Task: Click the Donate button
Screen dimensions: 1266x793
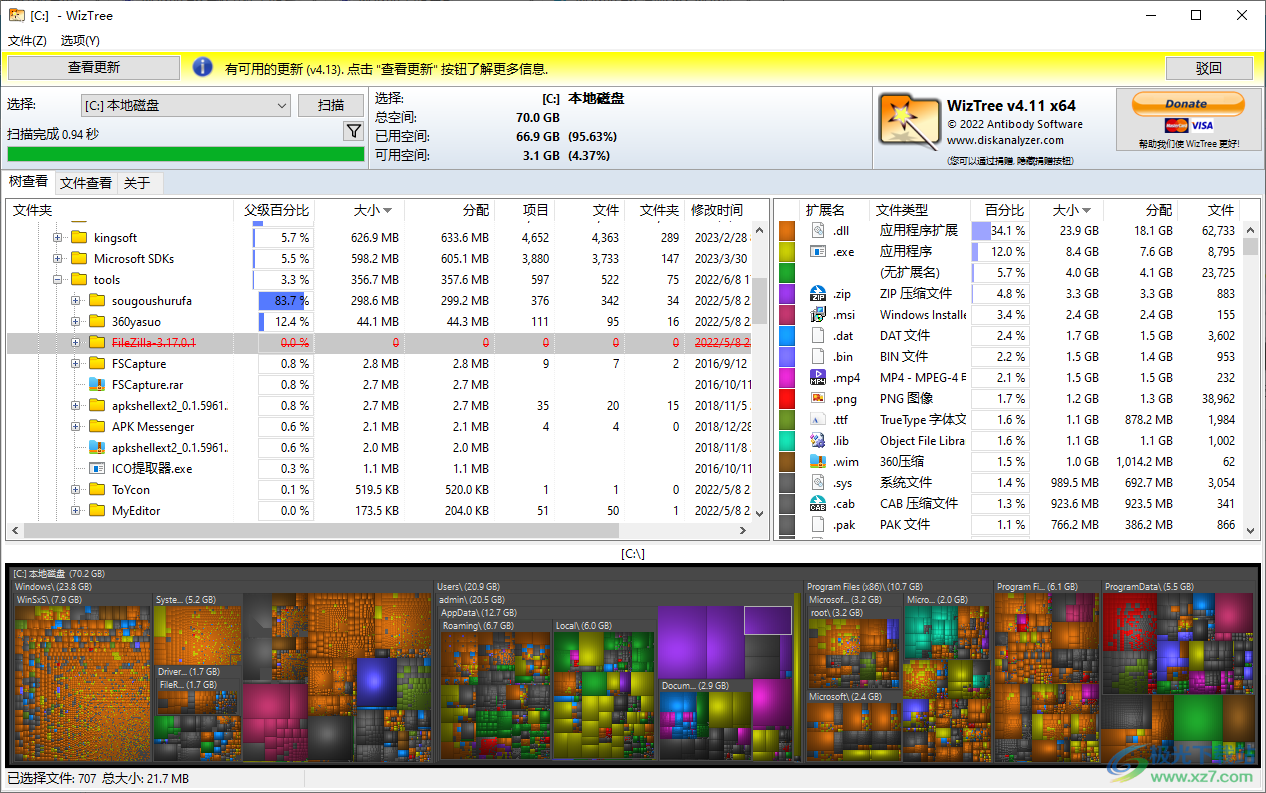Action: pos(1187,103)
